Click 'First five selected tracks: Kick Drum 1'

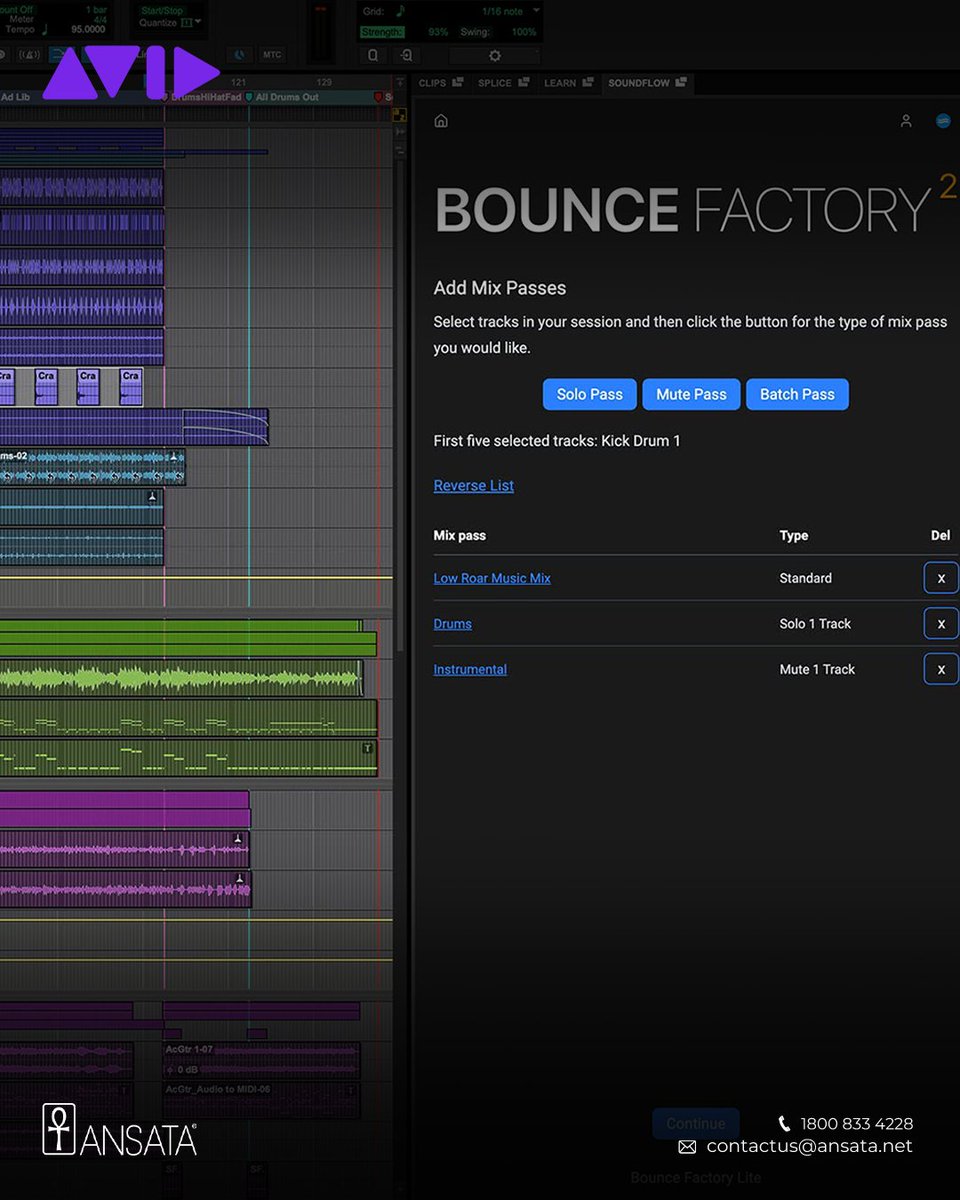point(557,440)
